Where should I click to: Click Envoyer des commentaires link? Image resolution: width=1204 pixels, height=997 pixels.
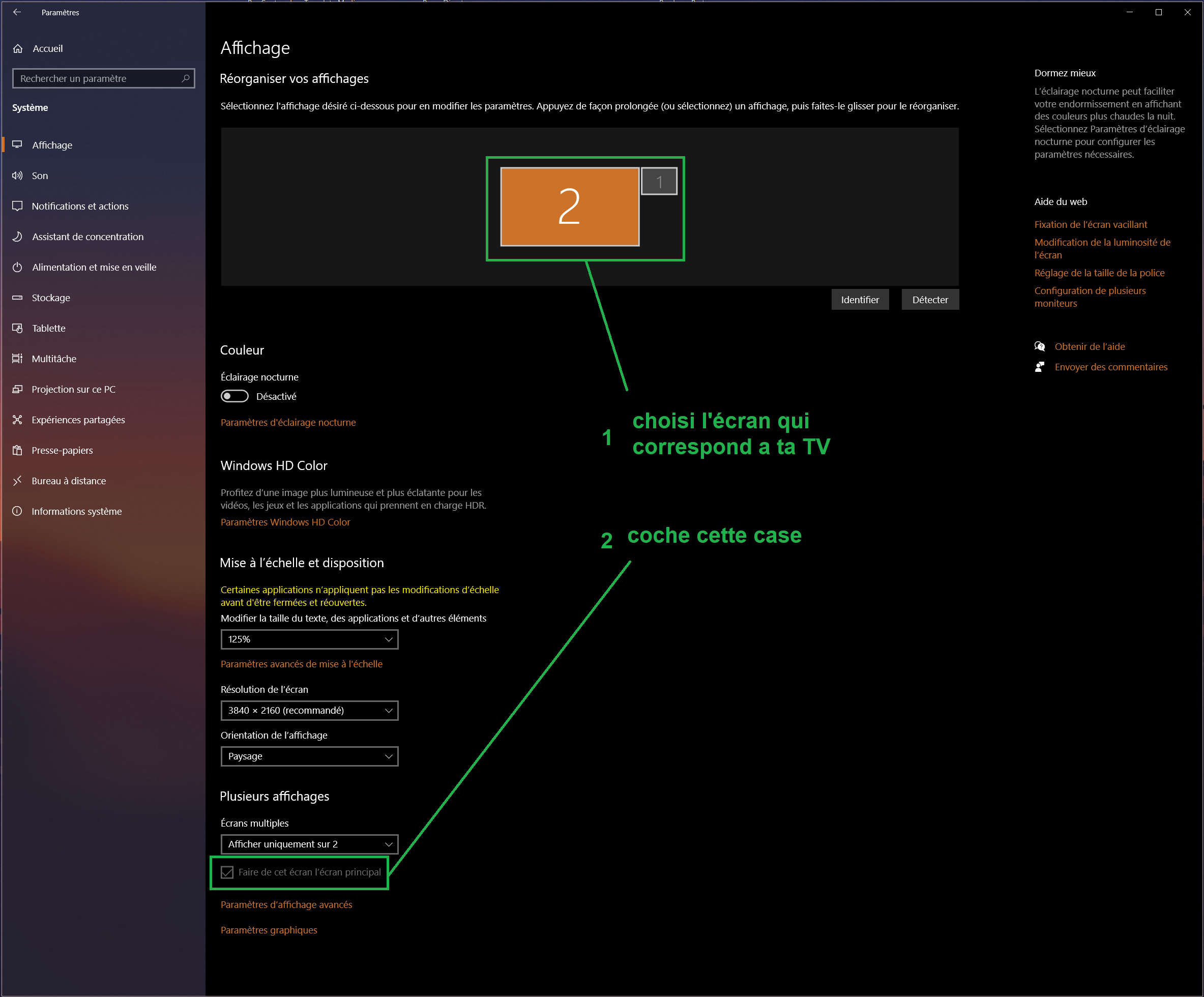pos(1110,367)
